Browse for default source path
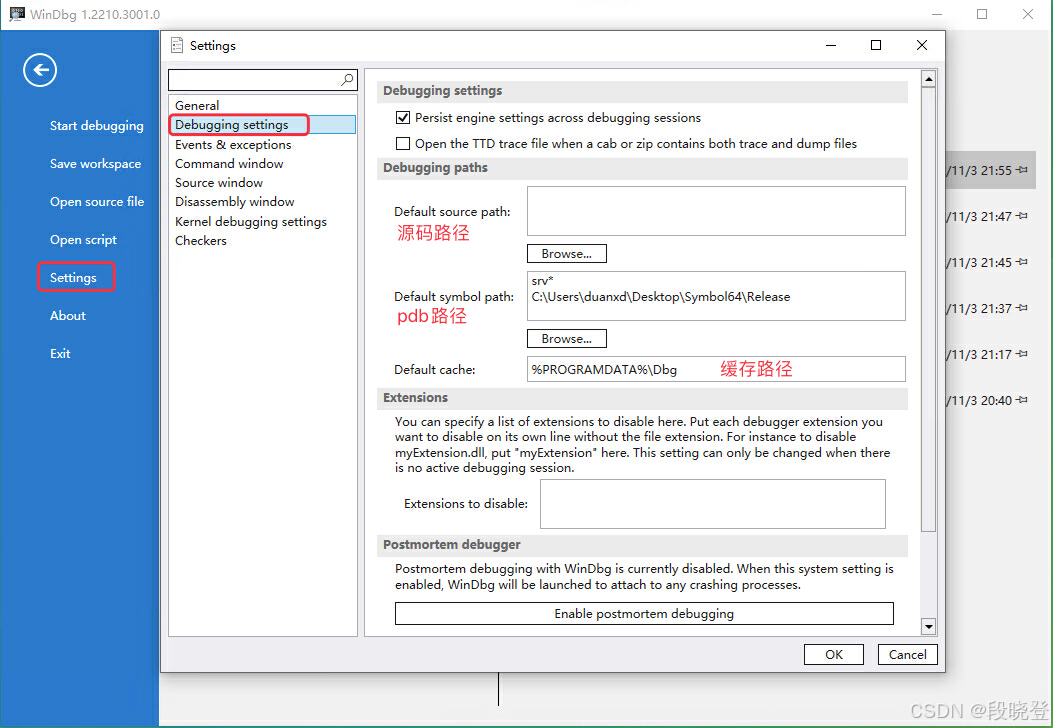The image size is (1053, 728). pos(567,254)
